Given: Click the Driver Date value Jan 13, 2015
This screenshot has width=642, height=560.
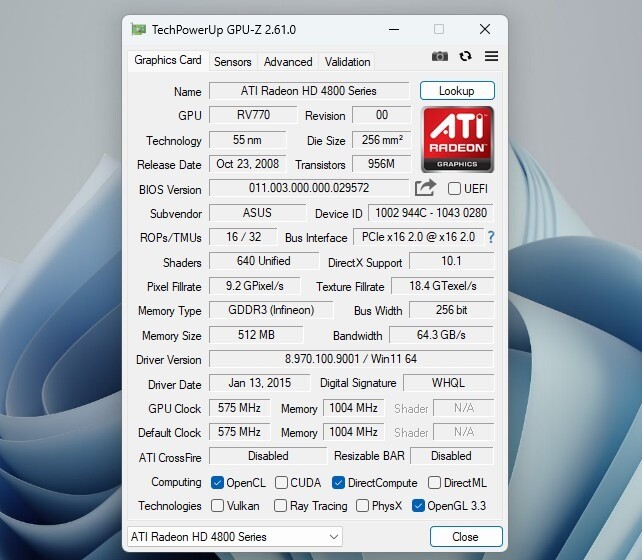Looking at the screenshot, I should pyautogui.click(x=260, y=383).
